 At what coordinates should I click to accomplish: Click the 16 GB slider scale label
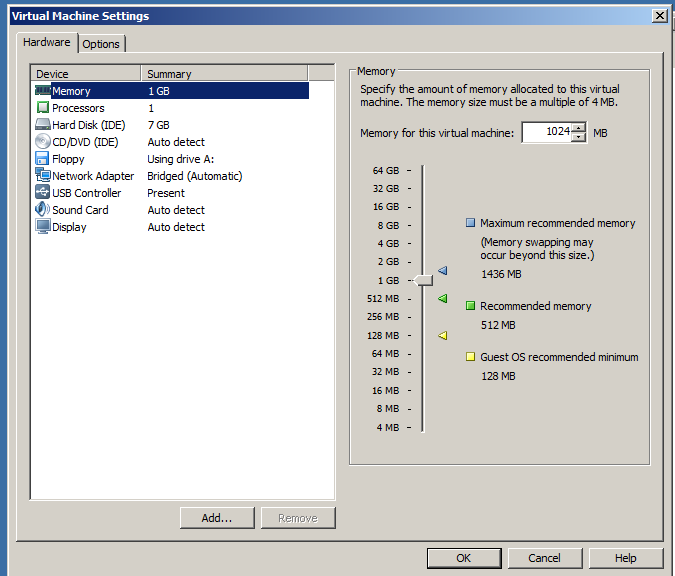tap(386, 207)
